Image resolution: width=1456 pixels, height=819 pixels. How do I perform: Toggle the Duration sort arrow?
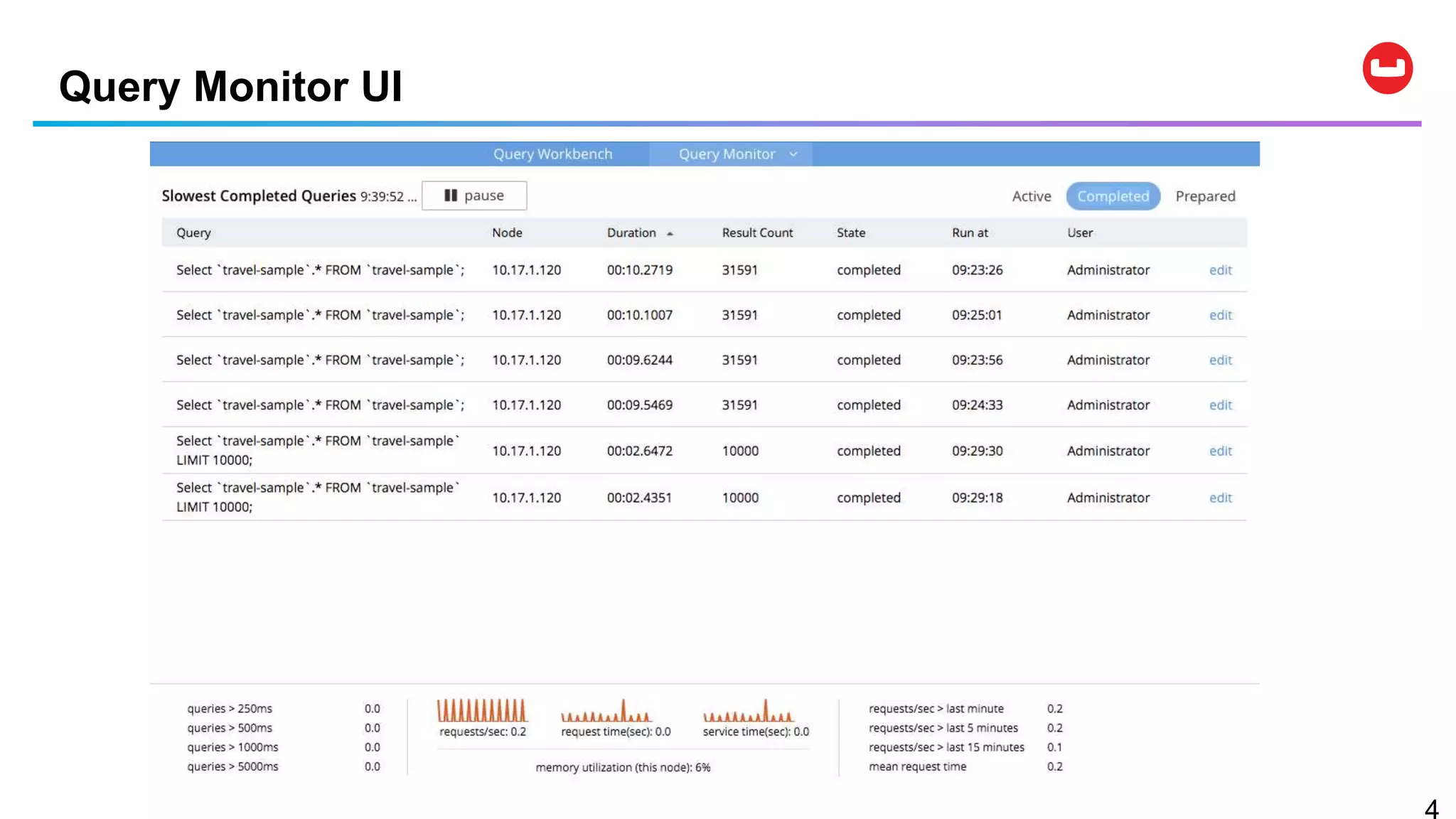670,233
